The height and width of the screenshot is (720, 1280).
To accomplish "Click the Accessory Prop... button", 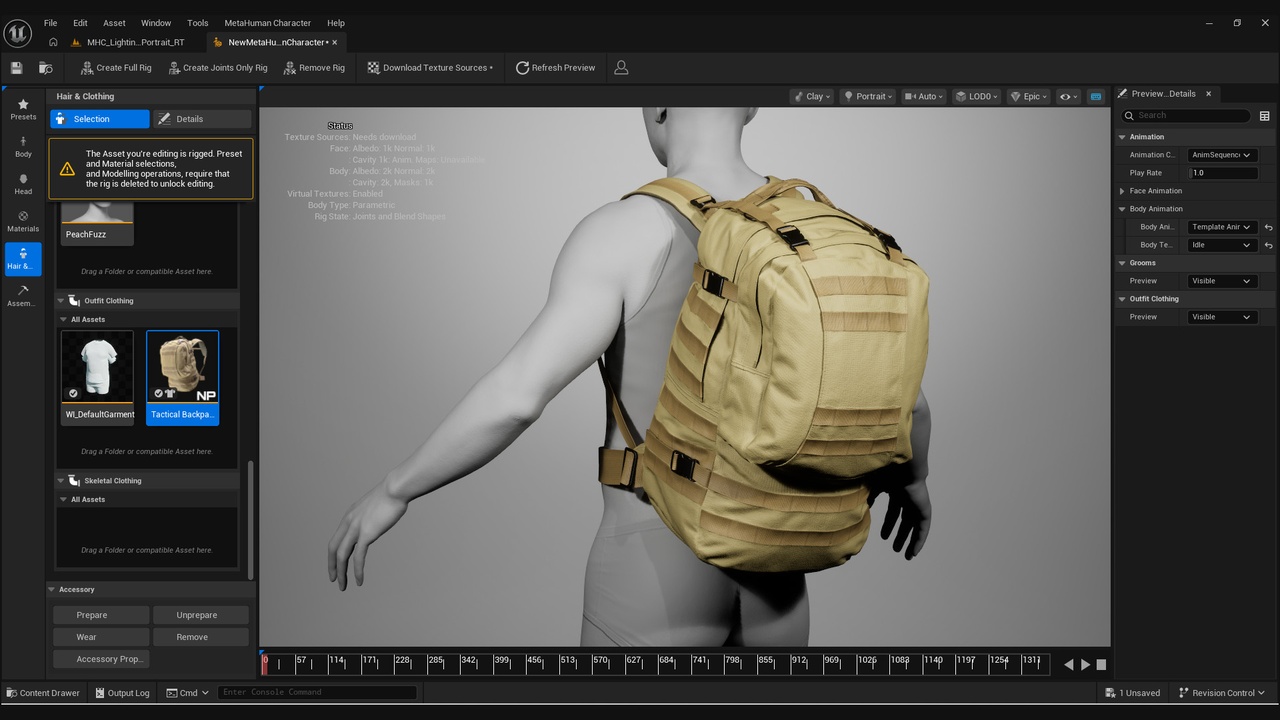I will (x=101, y=659).
